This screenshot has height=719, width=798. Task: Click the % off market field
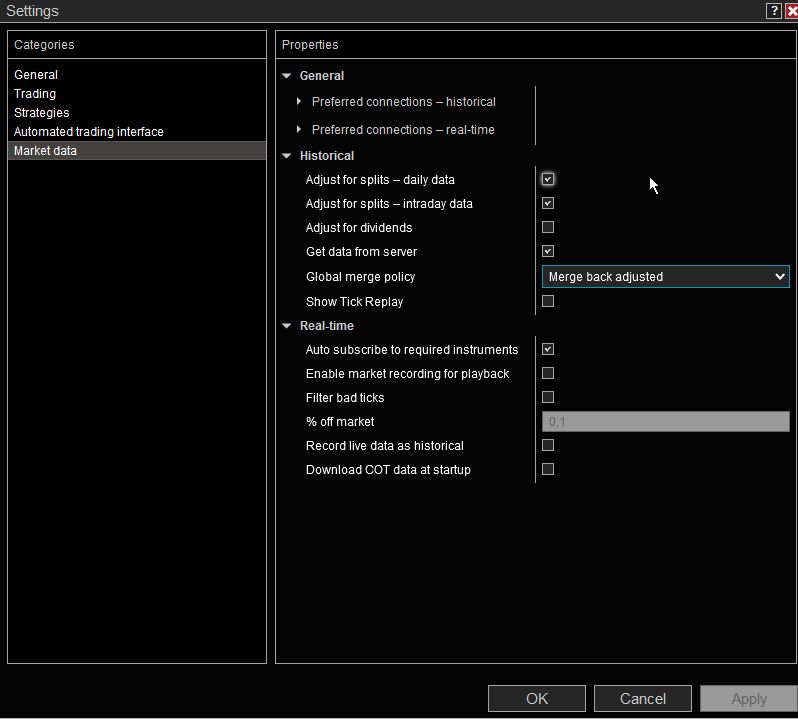coord(665,422)
